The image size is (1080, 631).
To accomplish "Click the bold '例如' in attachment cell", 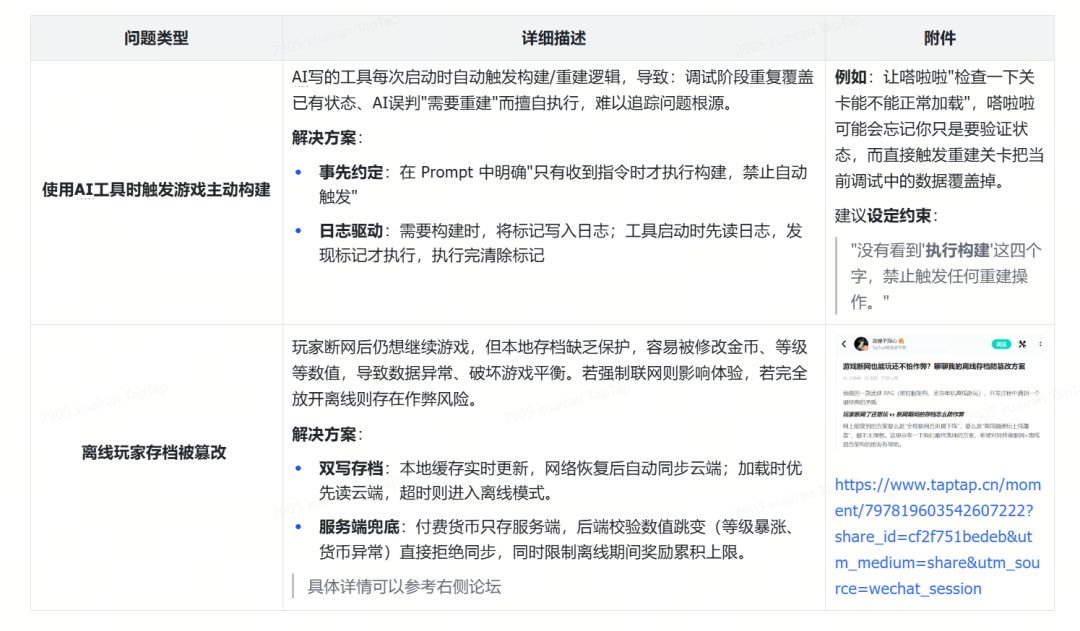I will (x=851, y=77).
